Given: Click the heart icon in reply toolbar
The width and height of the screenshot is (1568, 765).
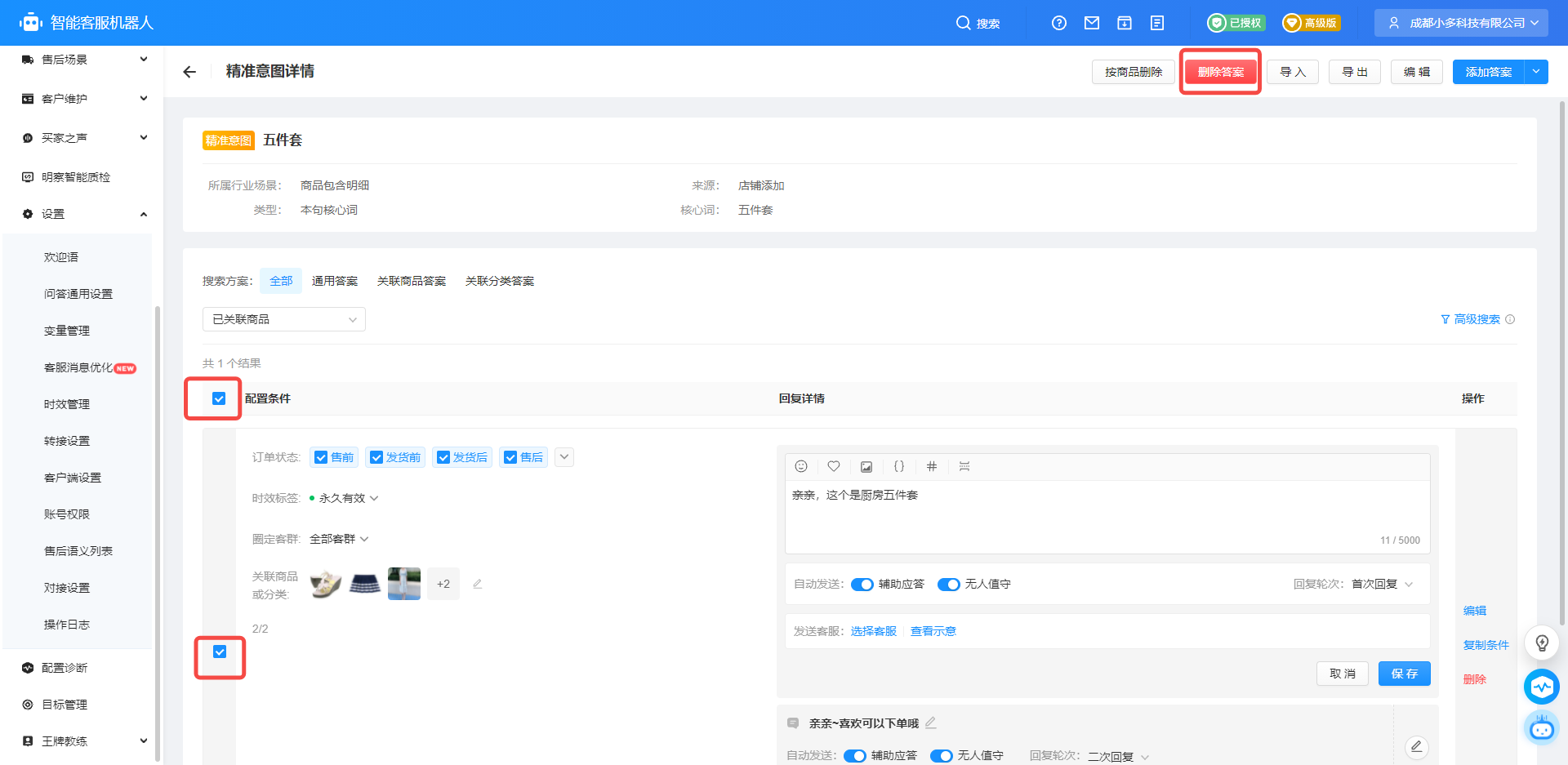Looking at the screenshot, I should [x=834, y=466].
